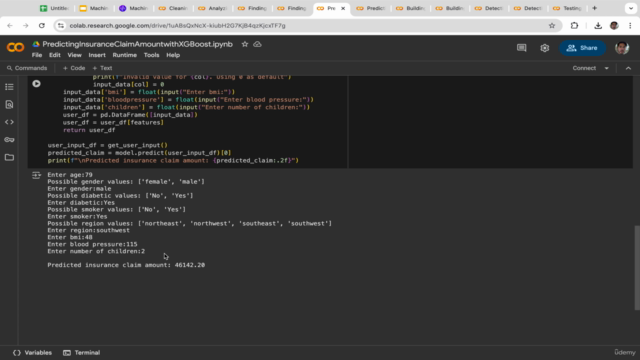
Task: Close the active Colab tab
Action: pyautogui.click(x=343, y=8)
